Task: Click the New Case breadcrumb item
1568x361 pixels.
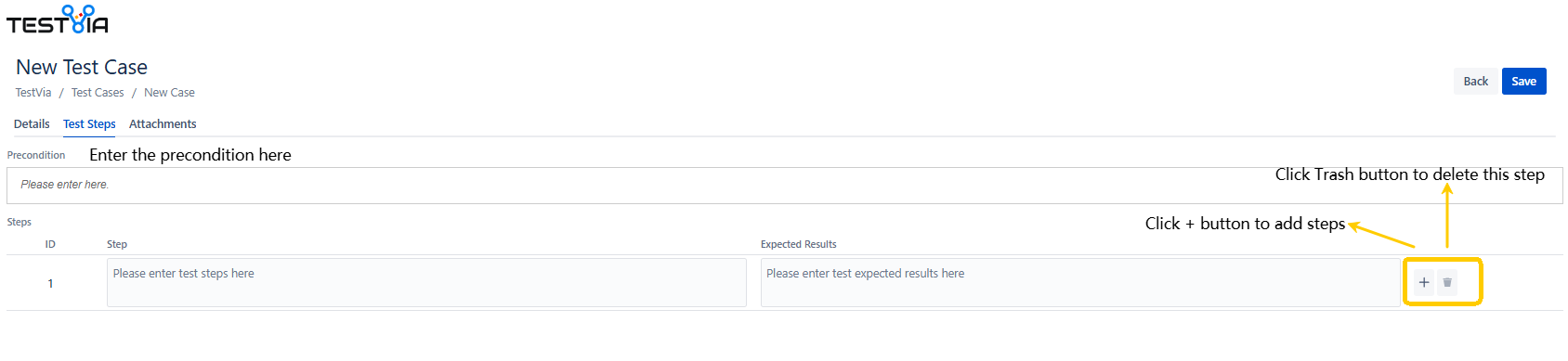Action: pos(169,93)
